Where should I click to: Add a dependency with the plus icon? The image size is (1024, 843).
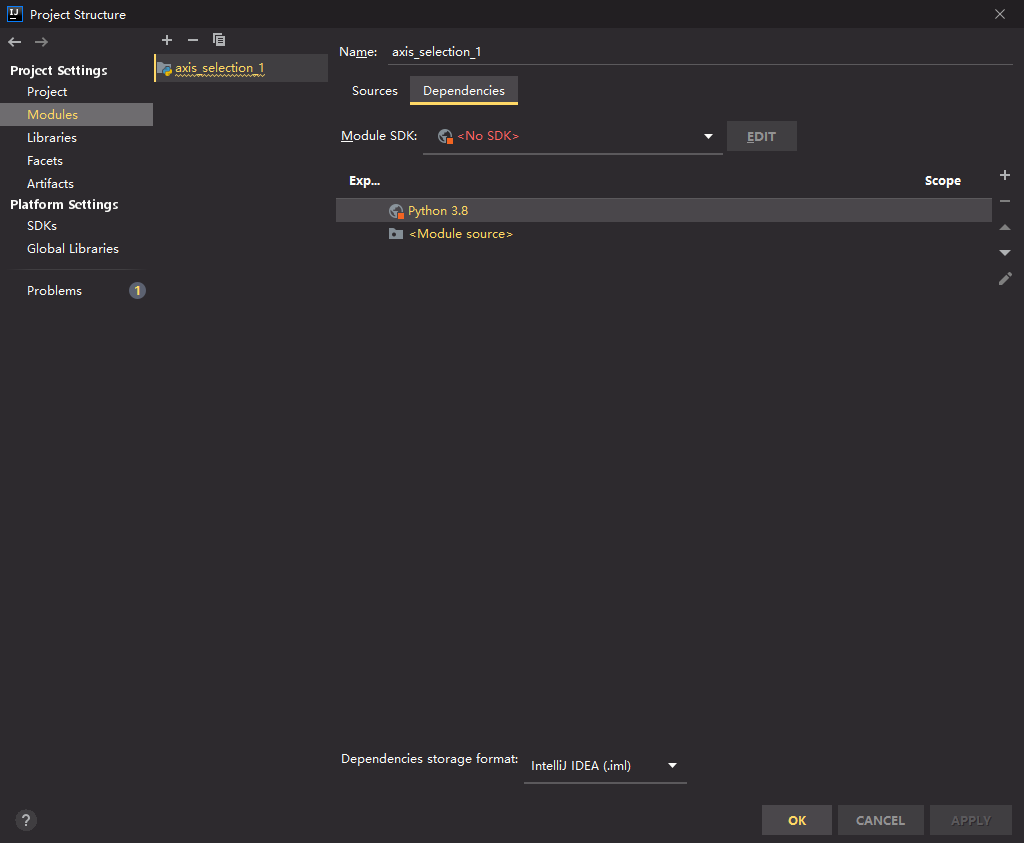[x=1004, y=175]
